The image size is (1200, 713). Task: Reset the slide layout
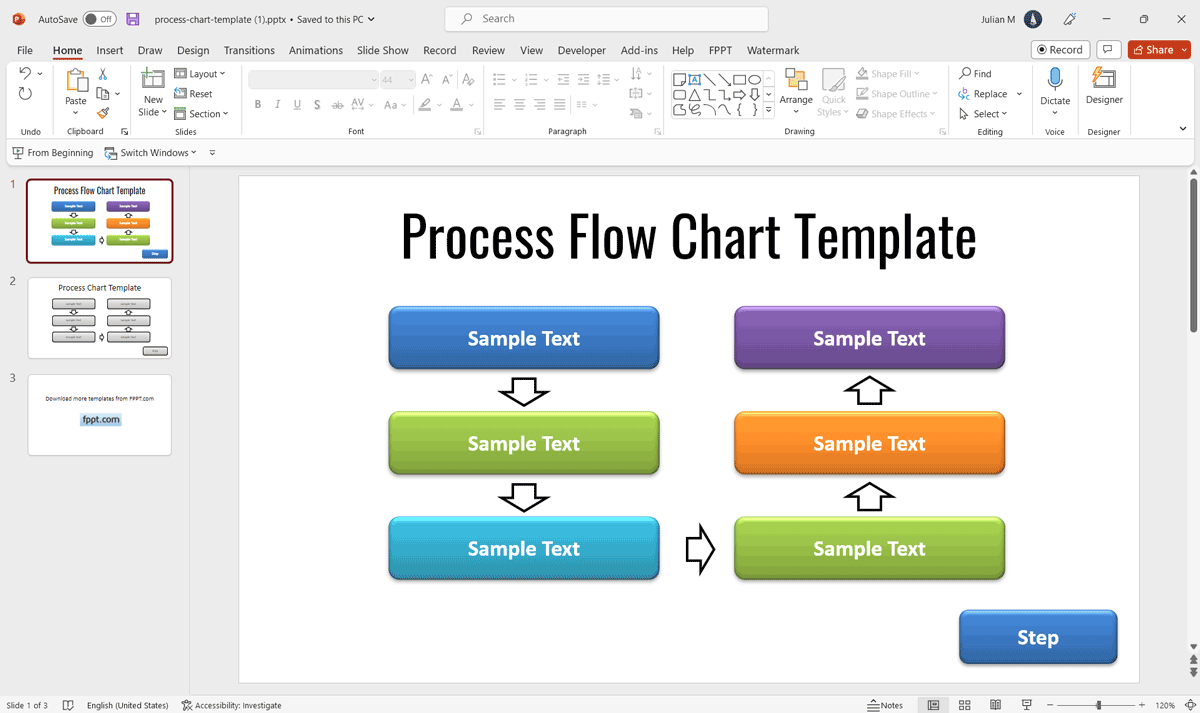coord(194,94)
